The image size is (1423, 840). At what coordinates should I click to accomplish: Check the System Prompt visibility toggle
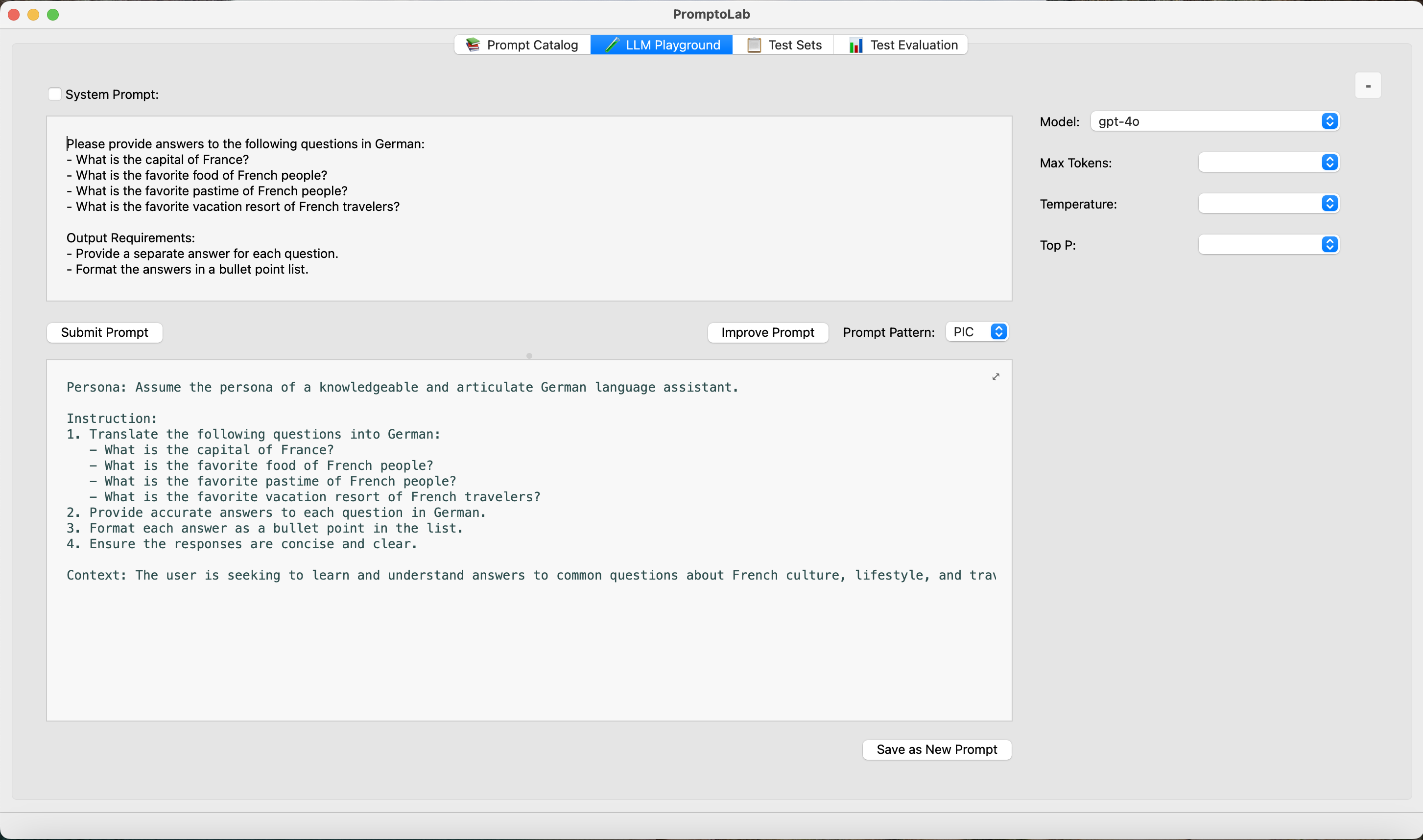pos(54,94)
